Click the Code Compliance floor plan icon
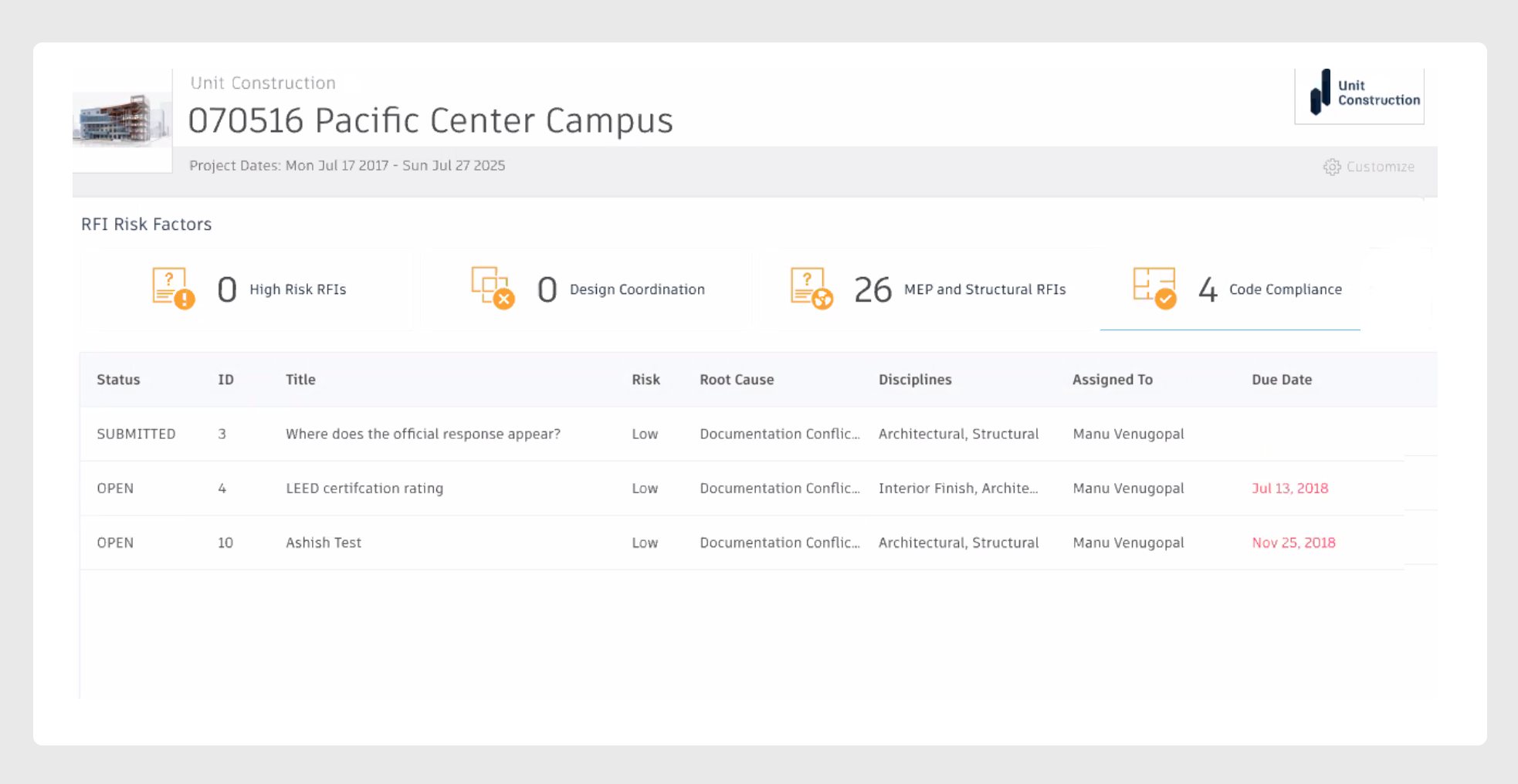1518x784 pixels. [1154, 287]
